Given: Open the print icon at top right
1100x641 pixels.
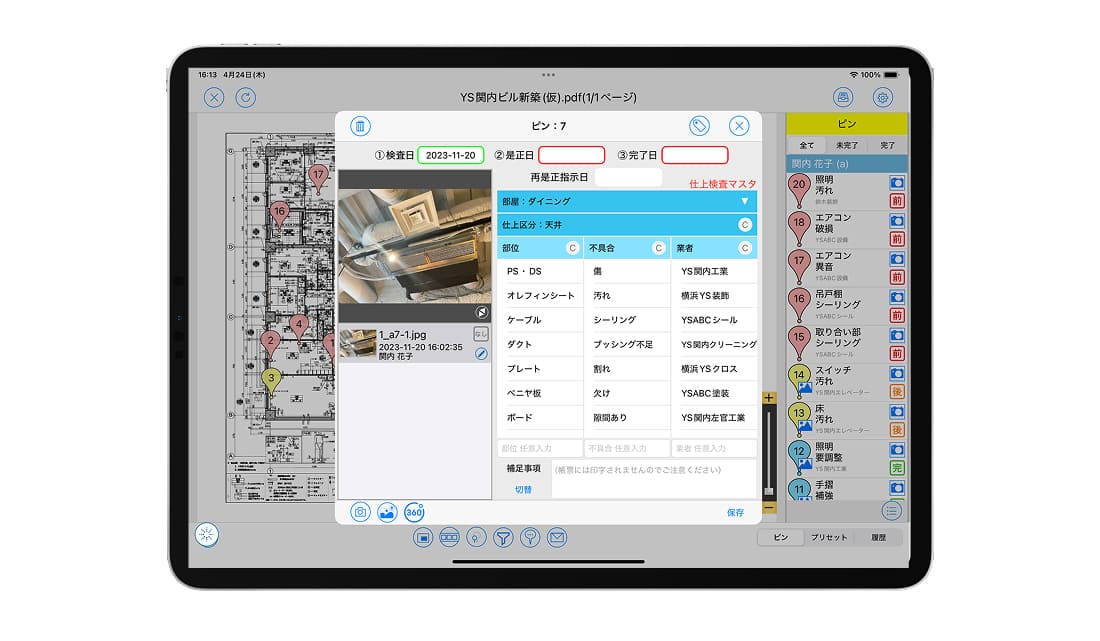Looking at the screenshot, I should pyautogui.click(x=841, y=97).
